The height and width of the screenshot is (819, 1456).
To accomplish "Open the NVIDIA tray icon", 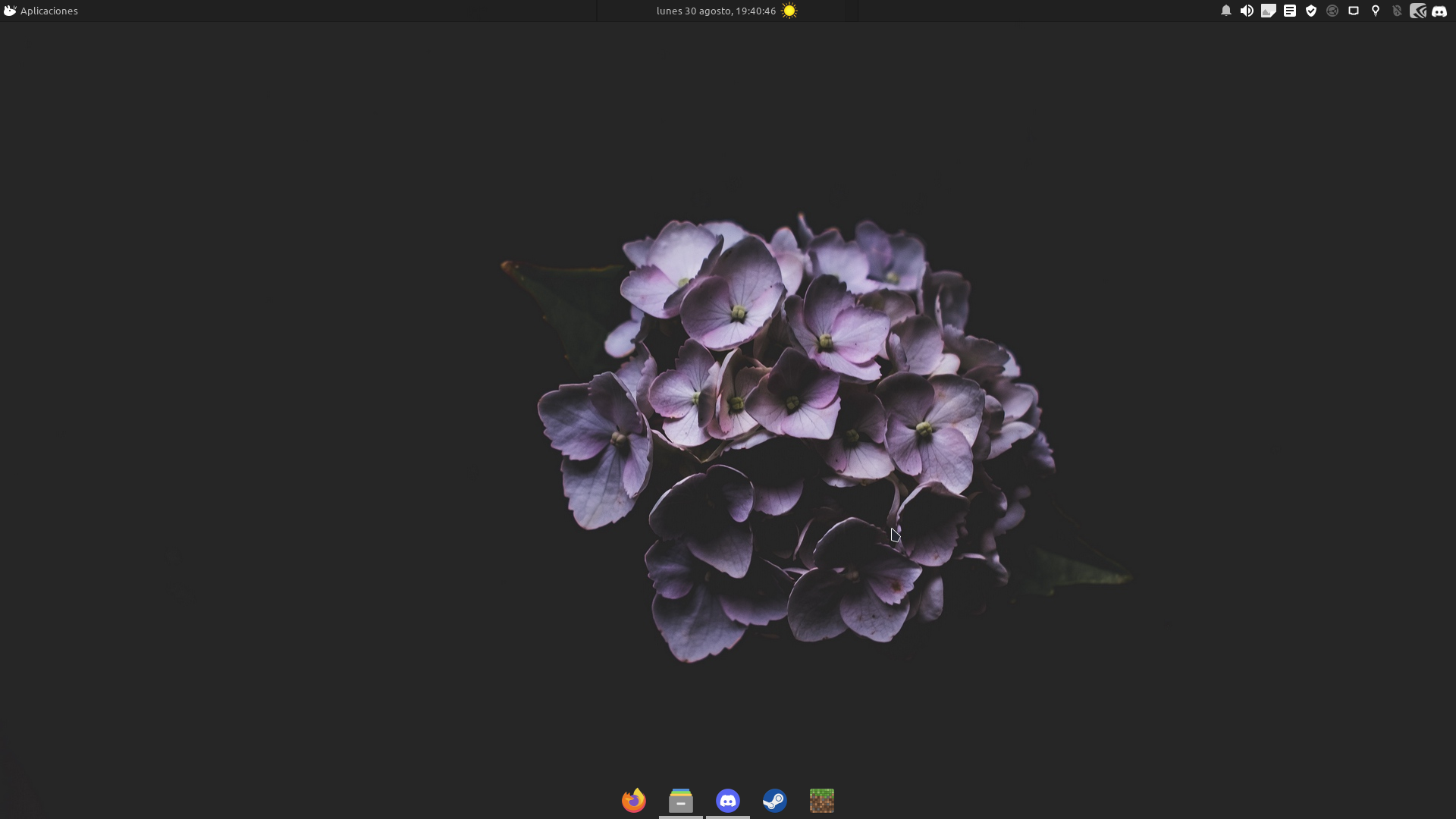I will (1417, 11).
